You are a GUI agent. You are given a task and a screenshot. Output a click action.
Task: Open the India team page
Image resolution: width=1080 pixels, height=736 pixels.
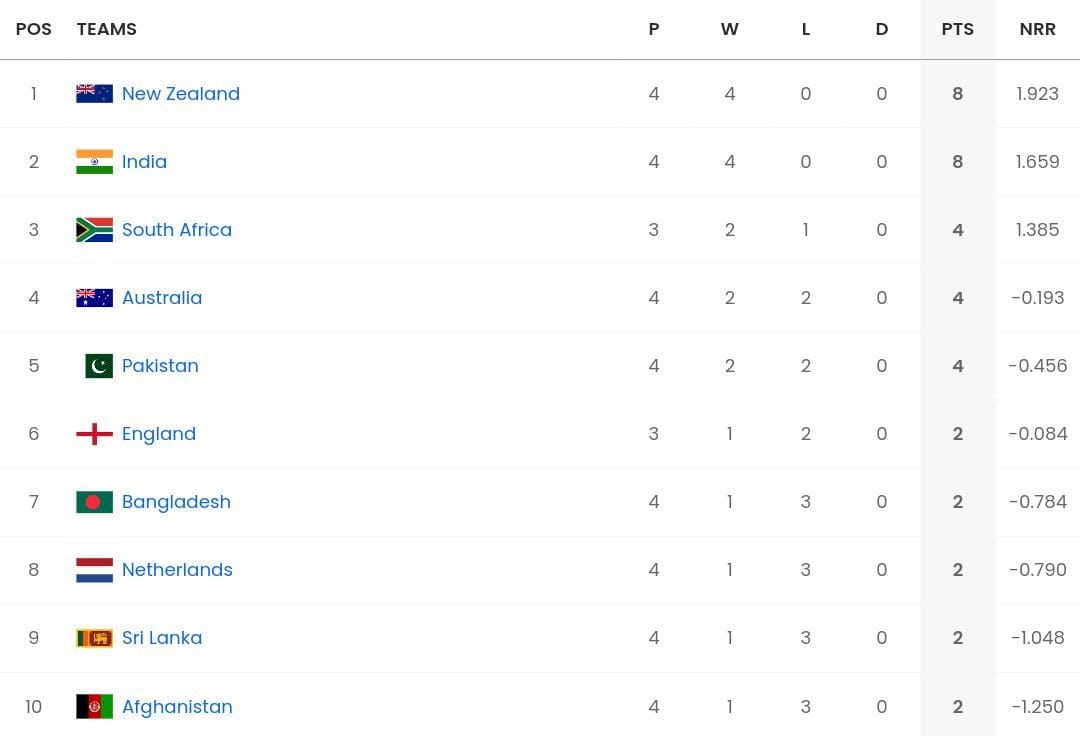[x=144, y=161]
